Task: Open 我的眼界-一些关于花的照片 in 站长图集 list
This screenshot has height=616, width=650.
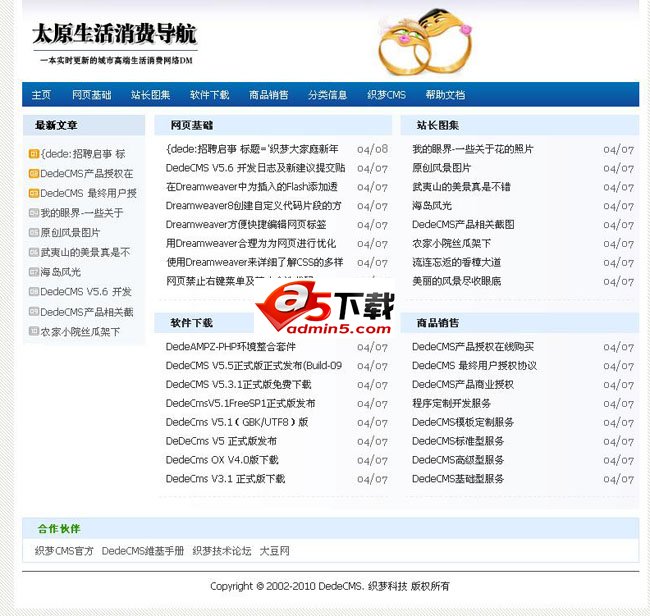Action: click(473, 149)
